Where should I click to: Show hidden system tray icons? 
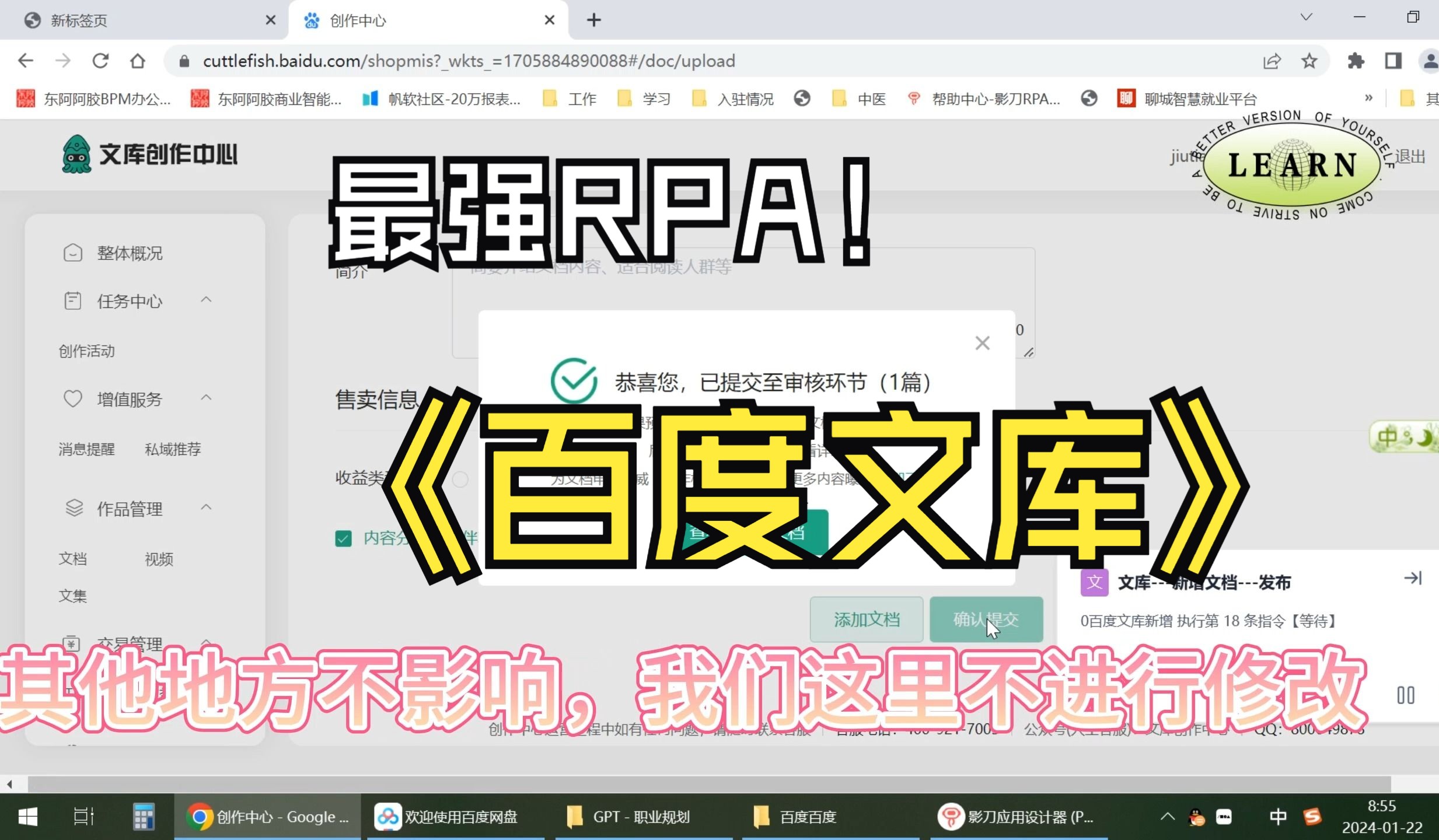1167,817
